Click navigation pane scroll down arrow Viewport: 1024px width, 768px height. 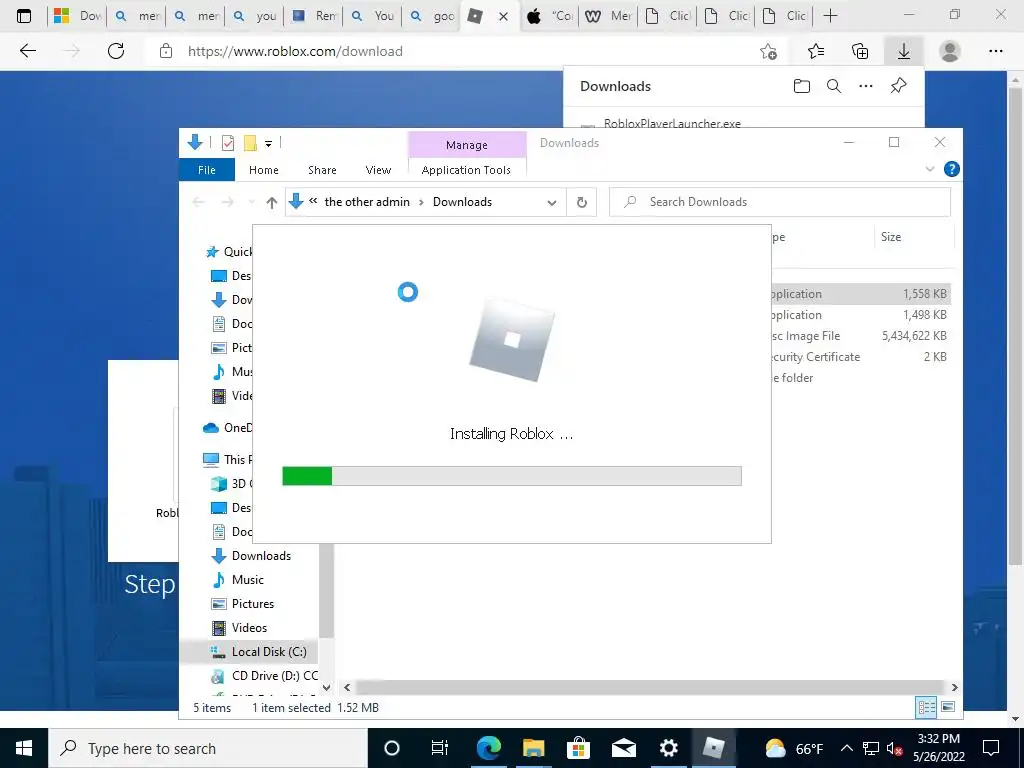[327, 688]
